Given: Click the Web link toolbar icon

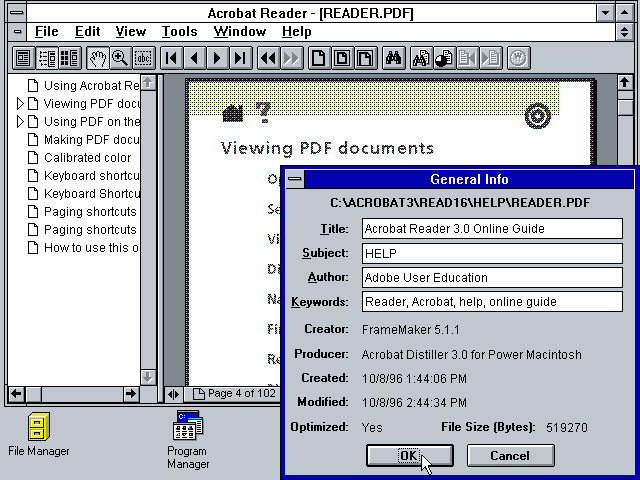Looking at the screenshot, I should pyautogui.click(x=518, y=58).
